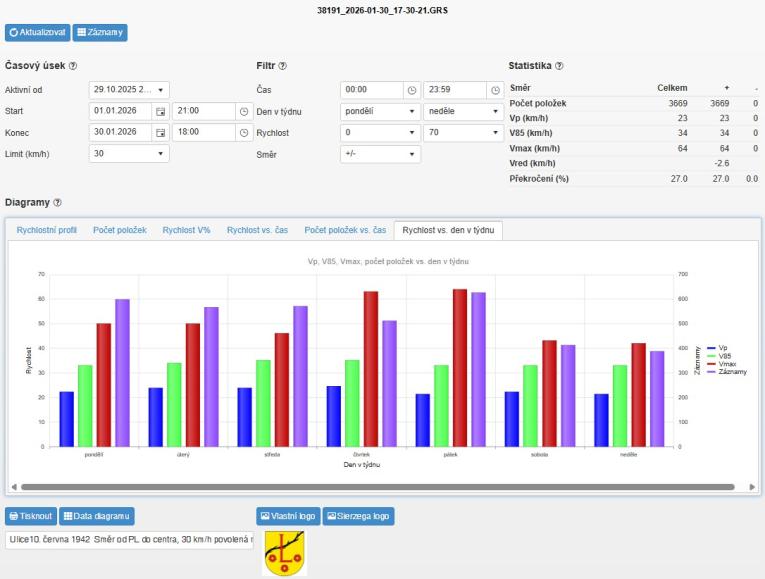
Task: Open the Start date calendar picker icon
Action: coord(160,110)
